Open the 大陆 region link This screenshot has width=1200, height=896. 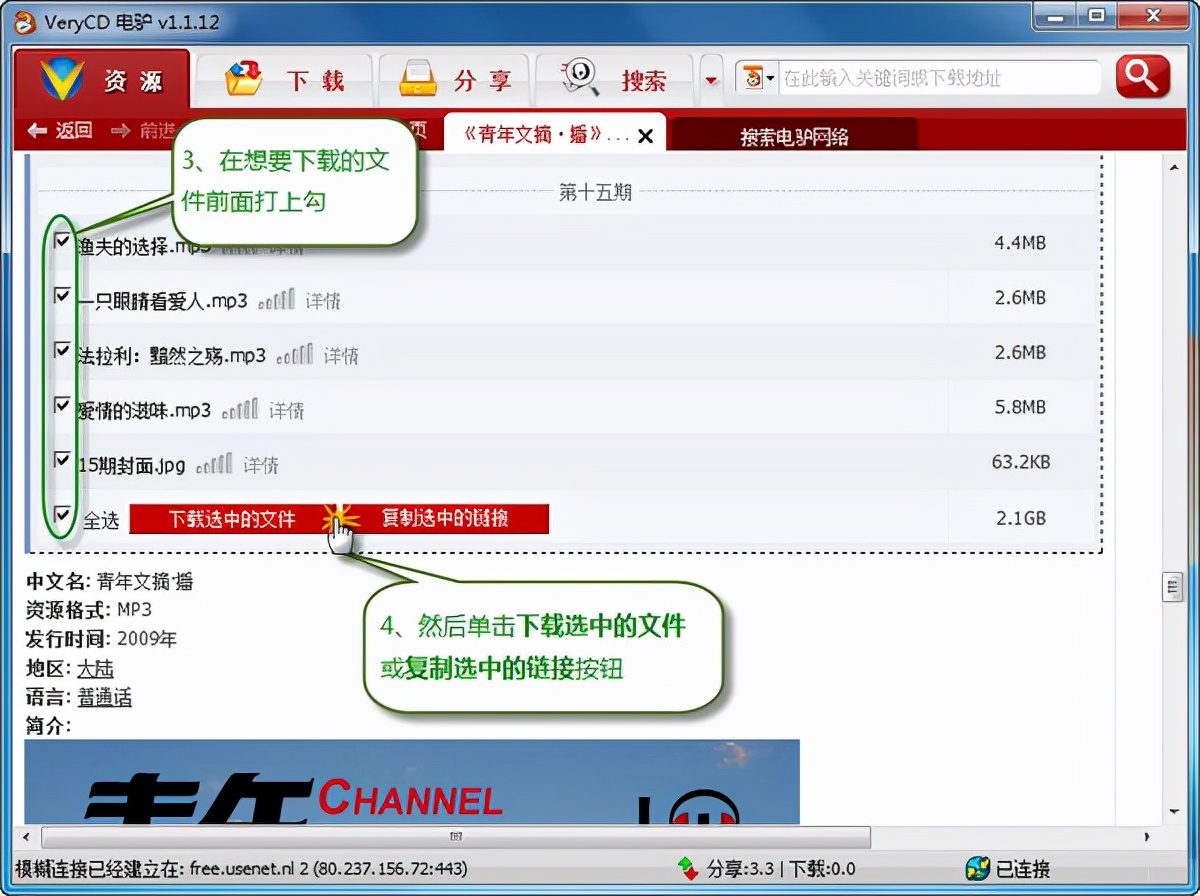[95, 667]
